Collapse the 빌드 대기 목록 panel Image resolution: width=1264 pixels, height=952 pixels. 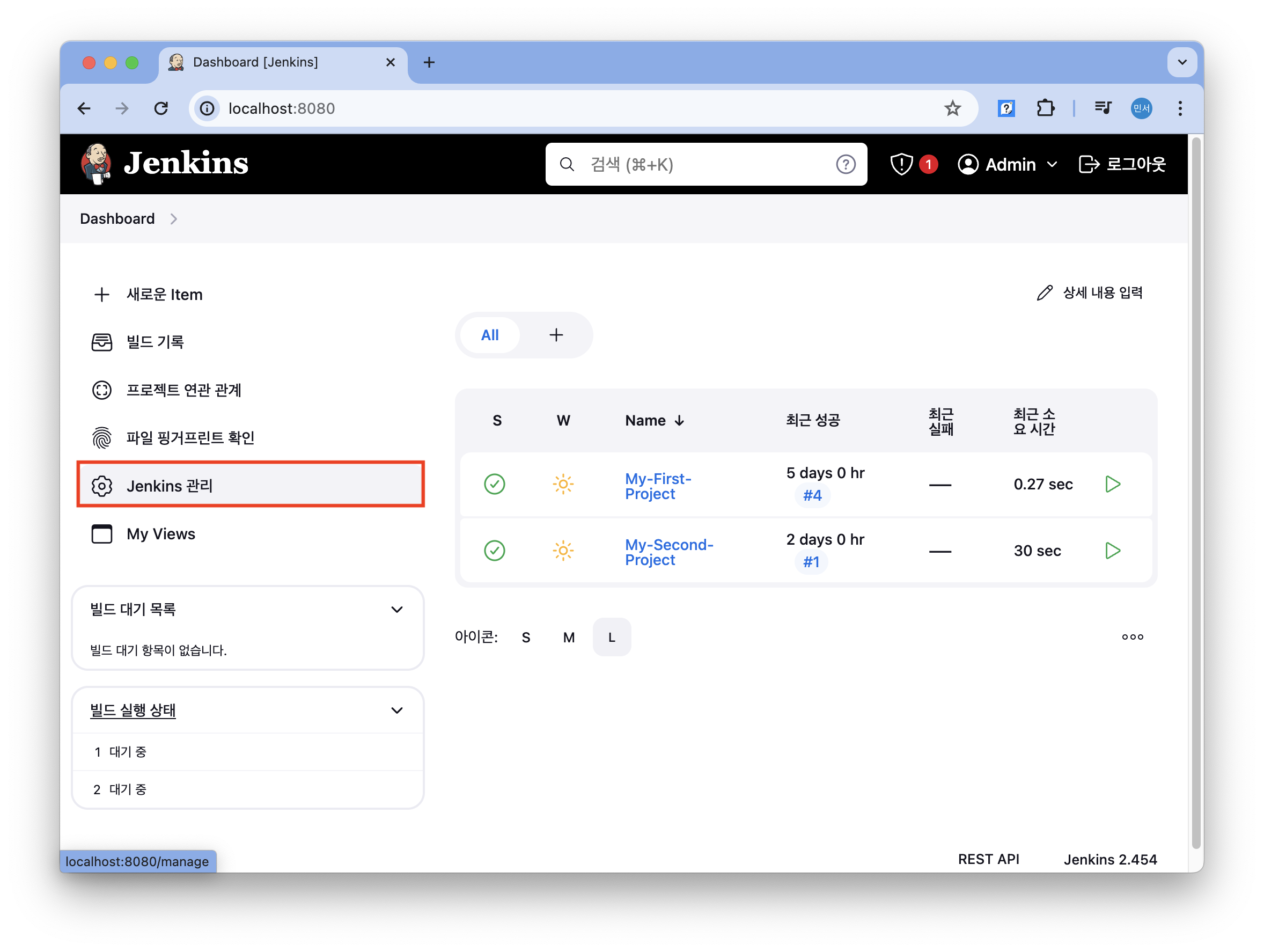click(396, 609)
